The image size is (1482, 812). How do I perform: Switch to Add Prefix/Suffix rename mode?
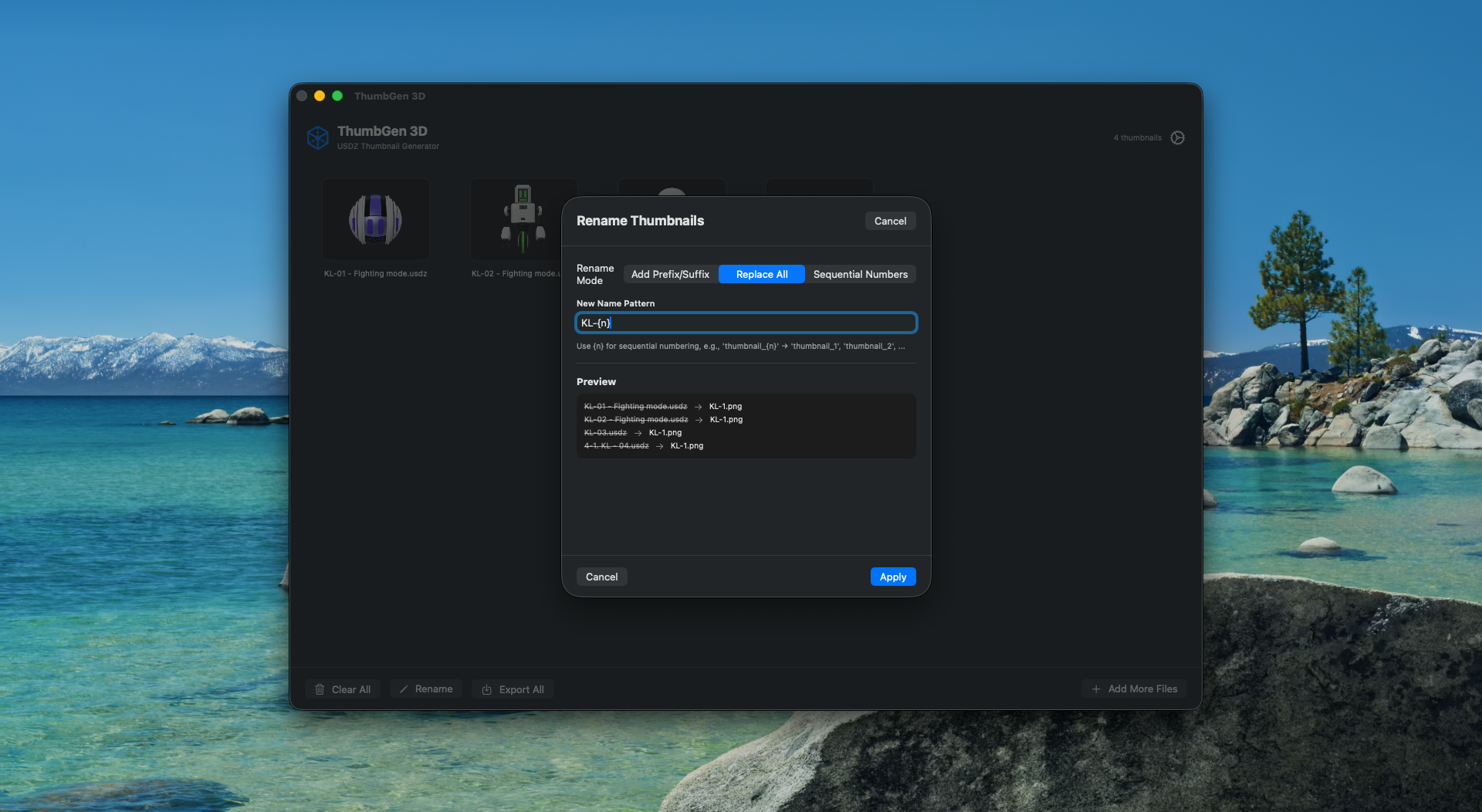(669, 274)
